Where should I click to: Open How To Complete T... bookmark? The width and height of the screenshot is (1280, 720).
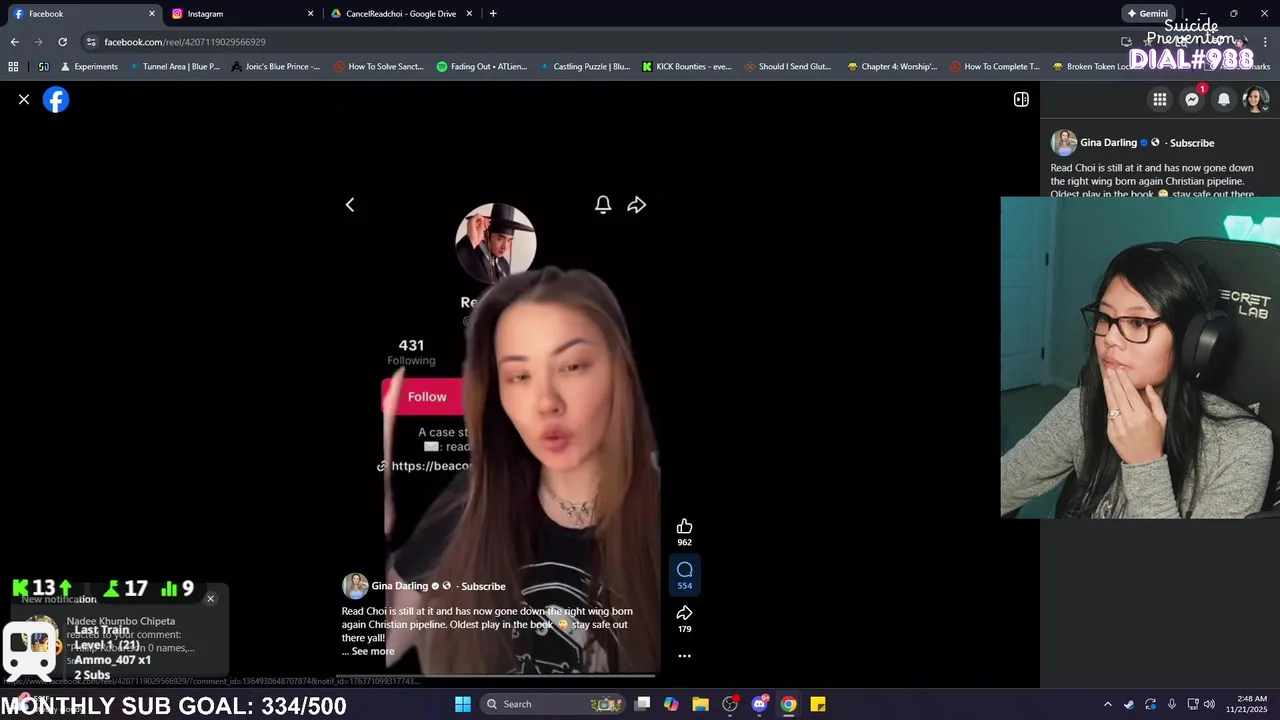[x=995, y=67]
